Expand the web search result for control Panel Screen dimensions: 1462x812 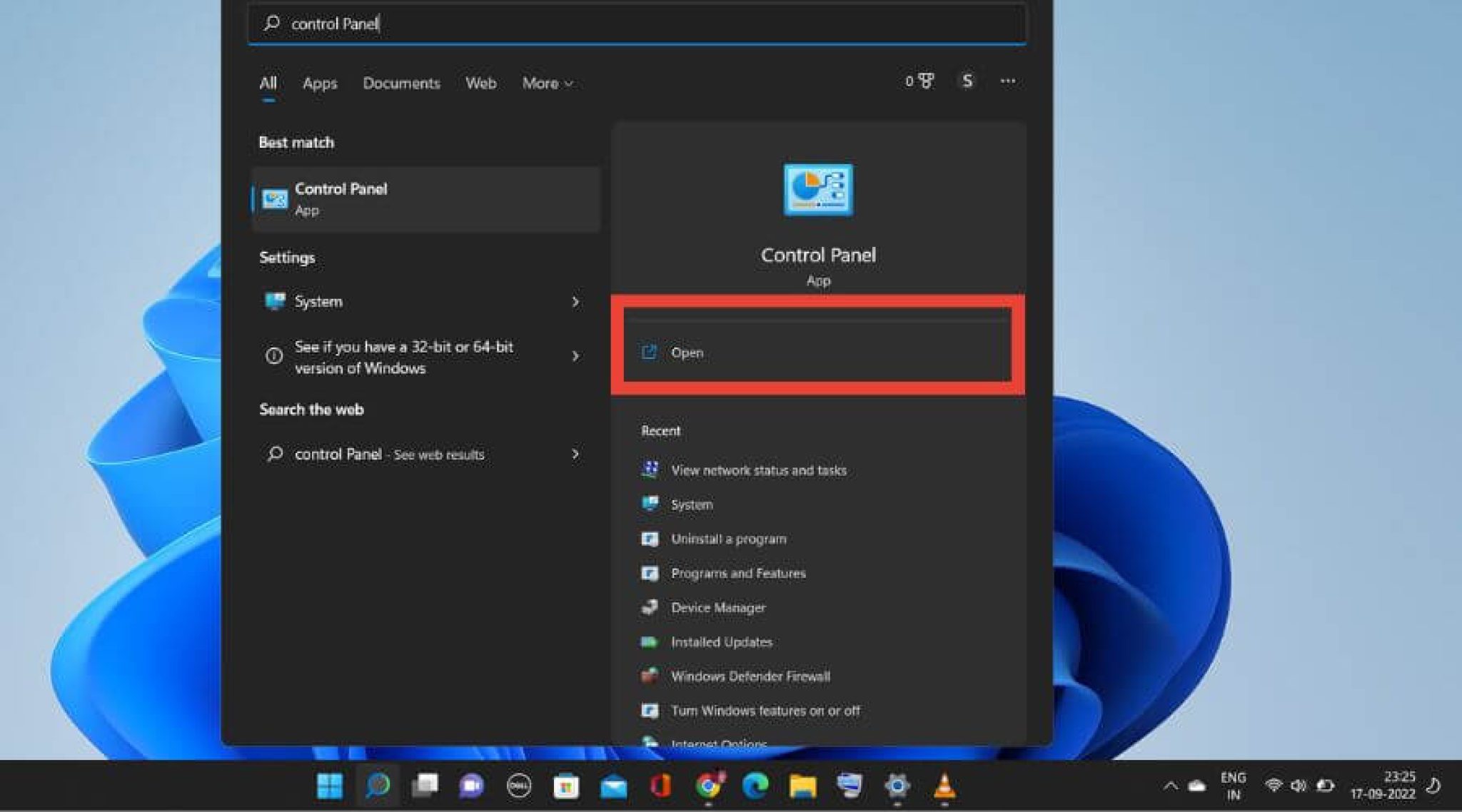coord(575,455)
